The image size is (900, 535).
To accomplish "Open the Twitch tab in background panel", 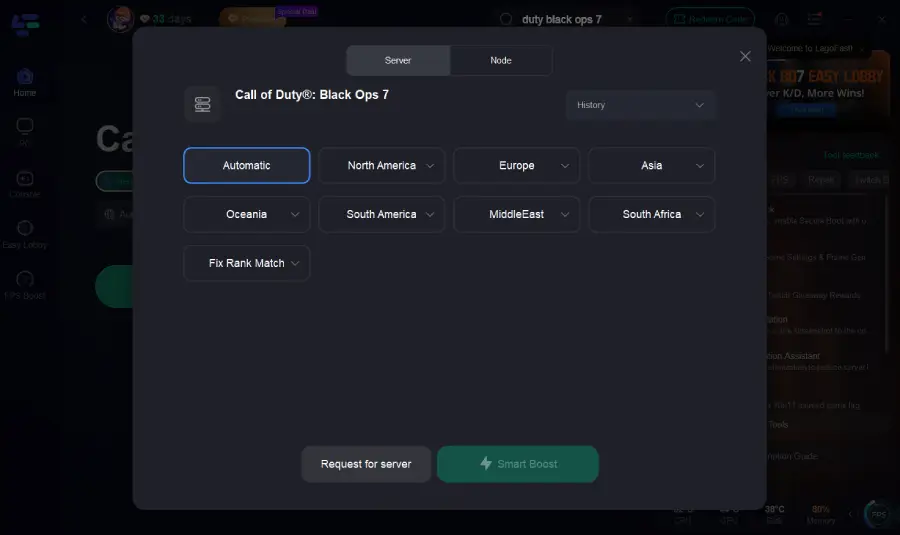I will point(871,180).
